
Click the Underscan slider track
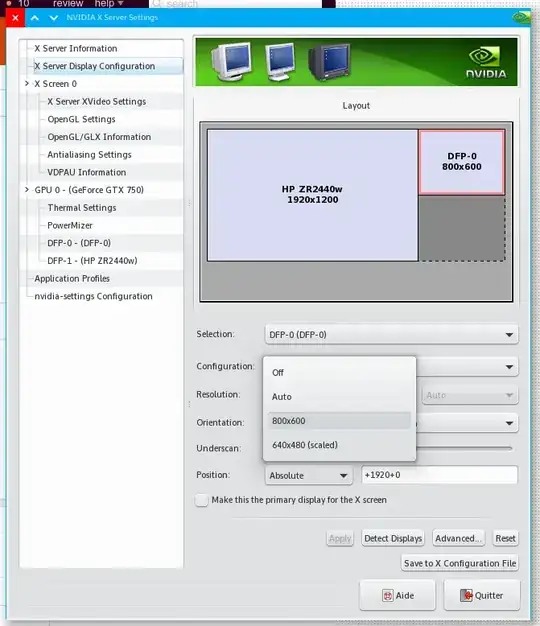(464, 448)
